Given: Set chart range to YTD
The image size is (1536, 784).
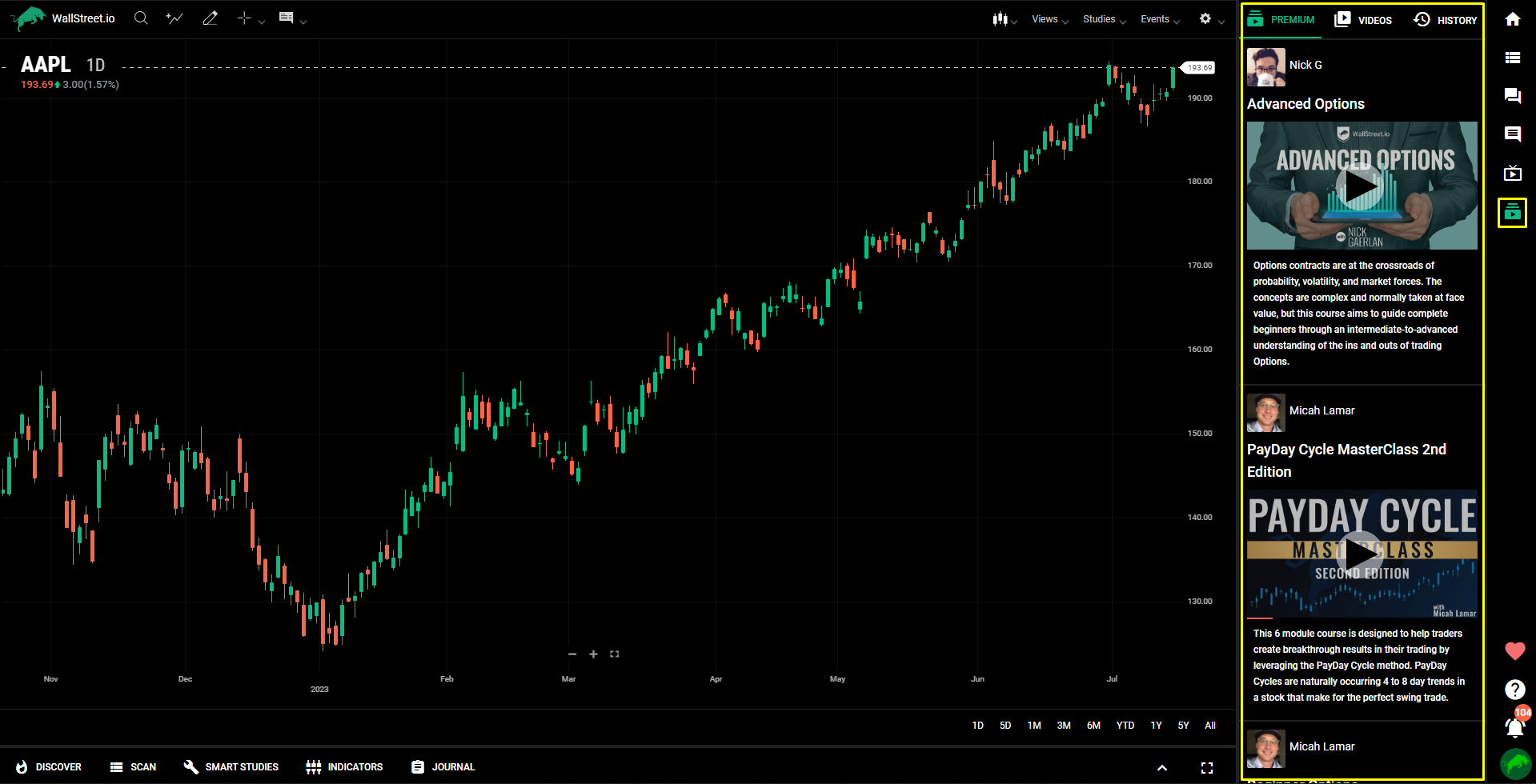Looking at the screenshot, I should pyautogui.click(x=1125, y=726).
